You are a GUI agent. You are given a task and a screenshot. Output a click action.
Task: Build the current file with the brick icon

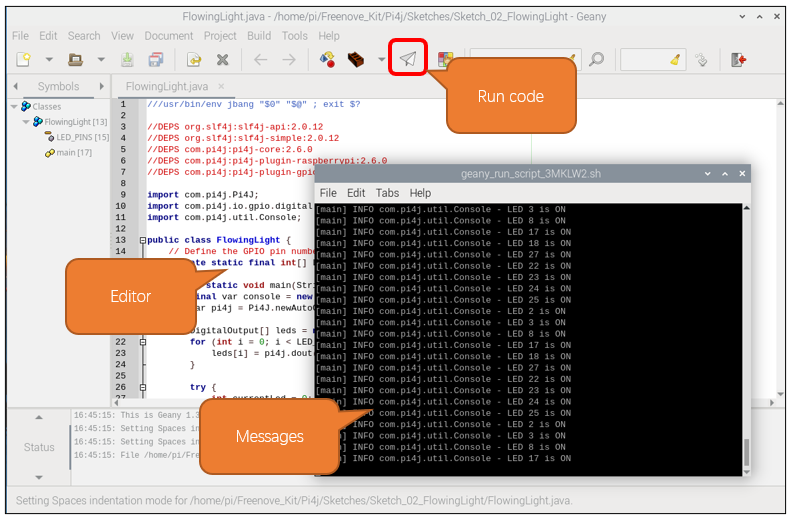coord(356,60)
